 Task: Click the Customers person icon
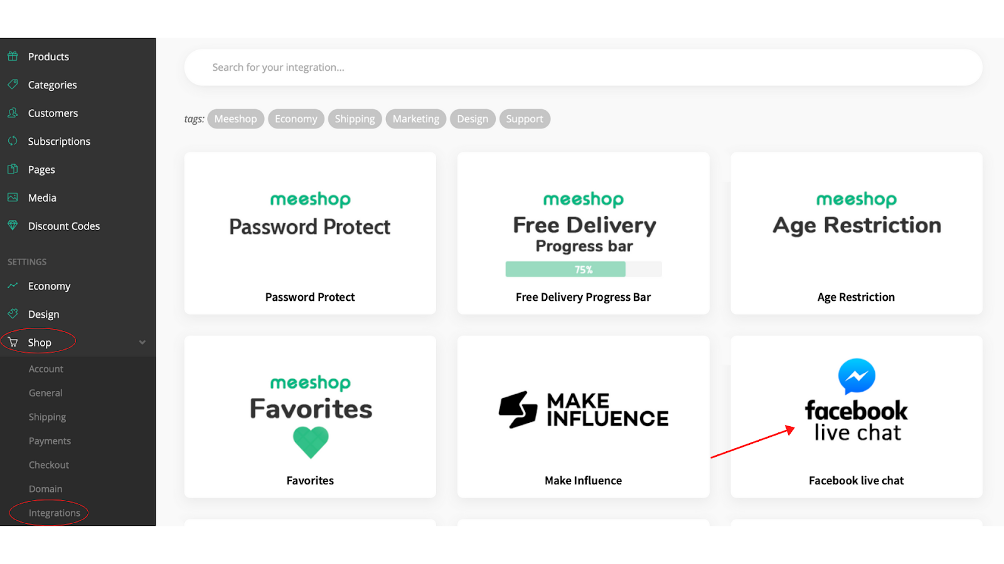click(13, 113)
